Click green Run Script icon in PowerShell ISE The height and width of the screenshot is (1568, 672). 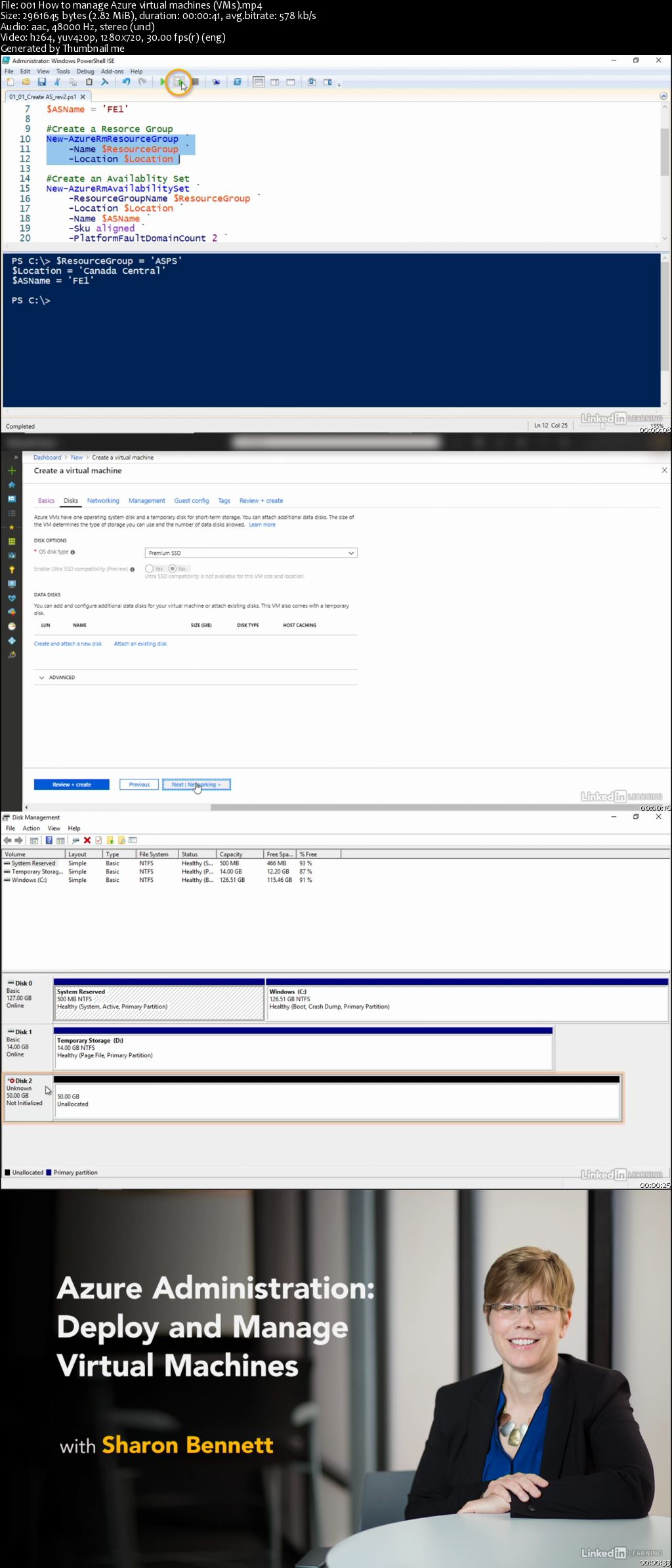(x=162, y=82)
